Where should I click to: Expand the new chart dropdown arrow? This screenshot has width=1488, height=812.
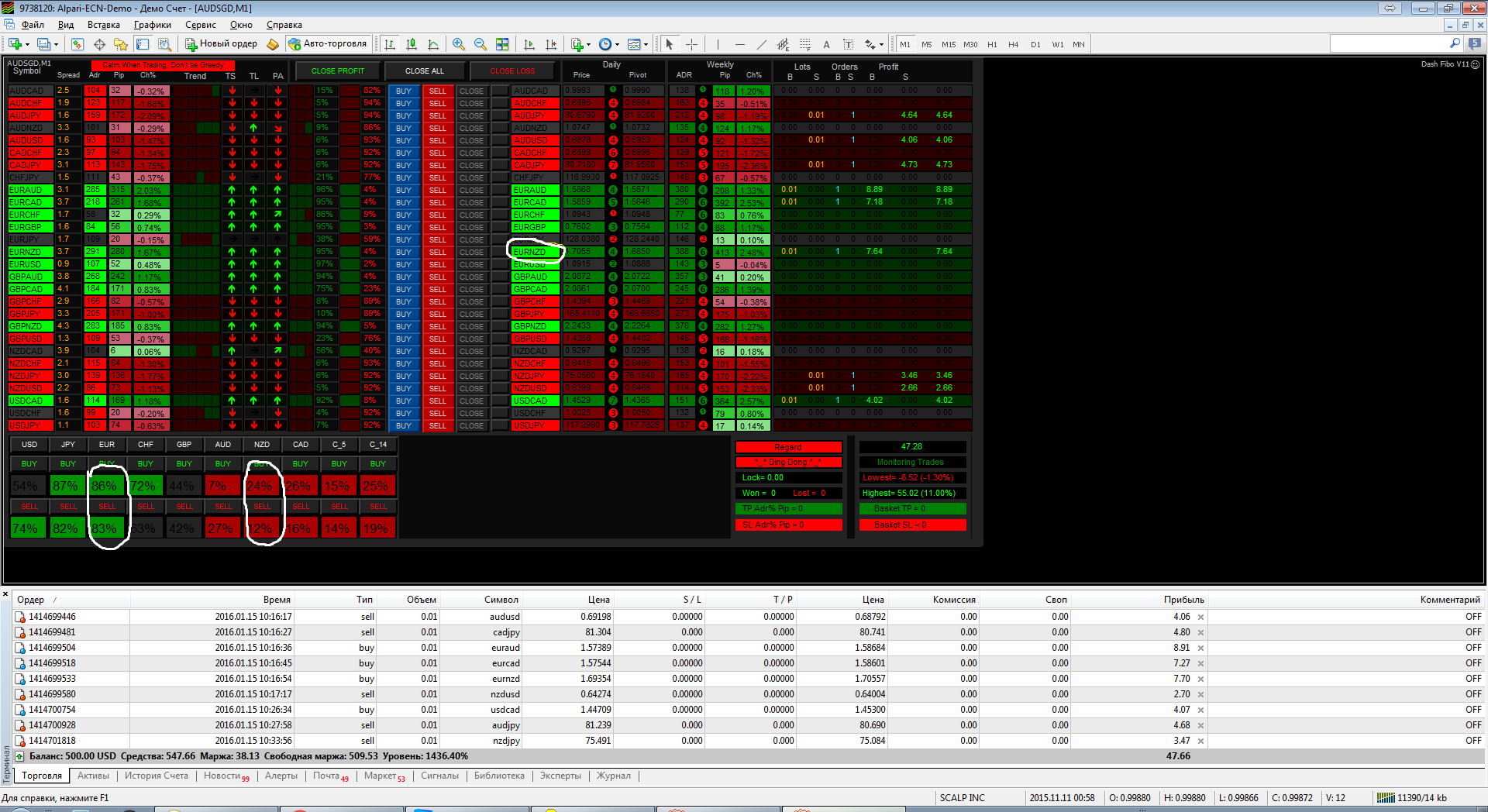tap(27, 45)
